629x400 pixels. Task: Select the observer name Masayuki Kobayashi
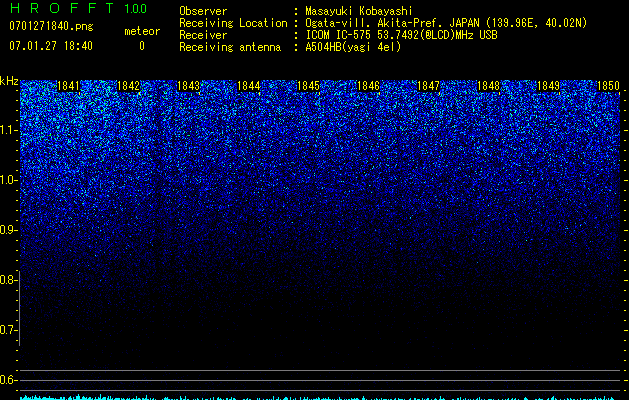[x=359, y=11]
